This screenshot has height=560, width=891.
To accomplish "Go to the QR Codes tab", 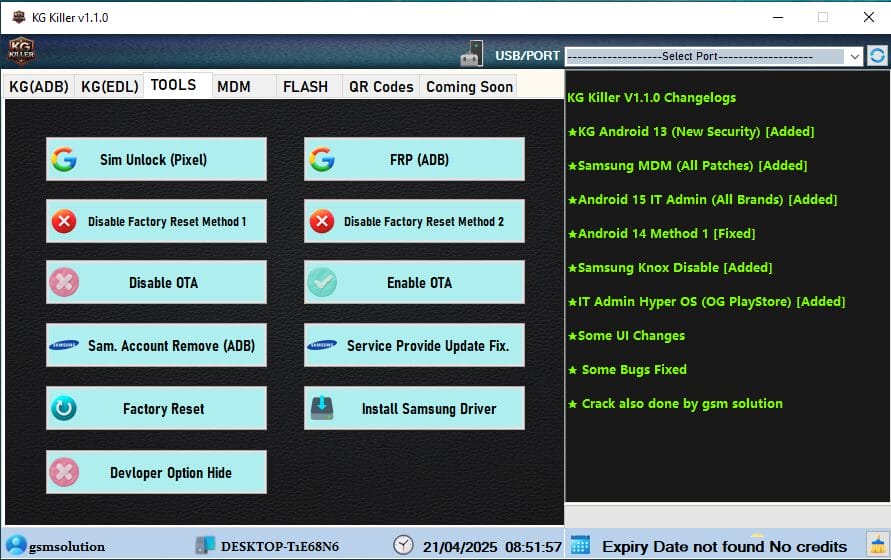I will click(380, 87).
